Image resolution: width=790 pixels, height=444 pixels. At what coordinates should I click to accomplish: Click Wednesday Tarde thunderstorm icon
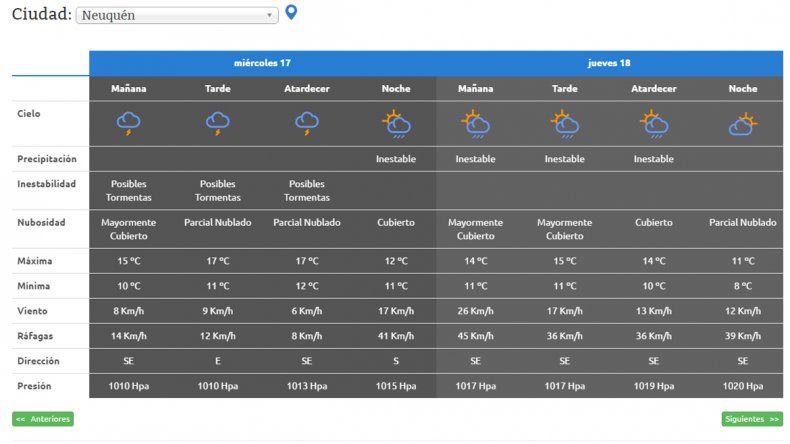coord(218,123)
